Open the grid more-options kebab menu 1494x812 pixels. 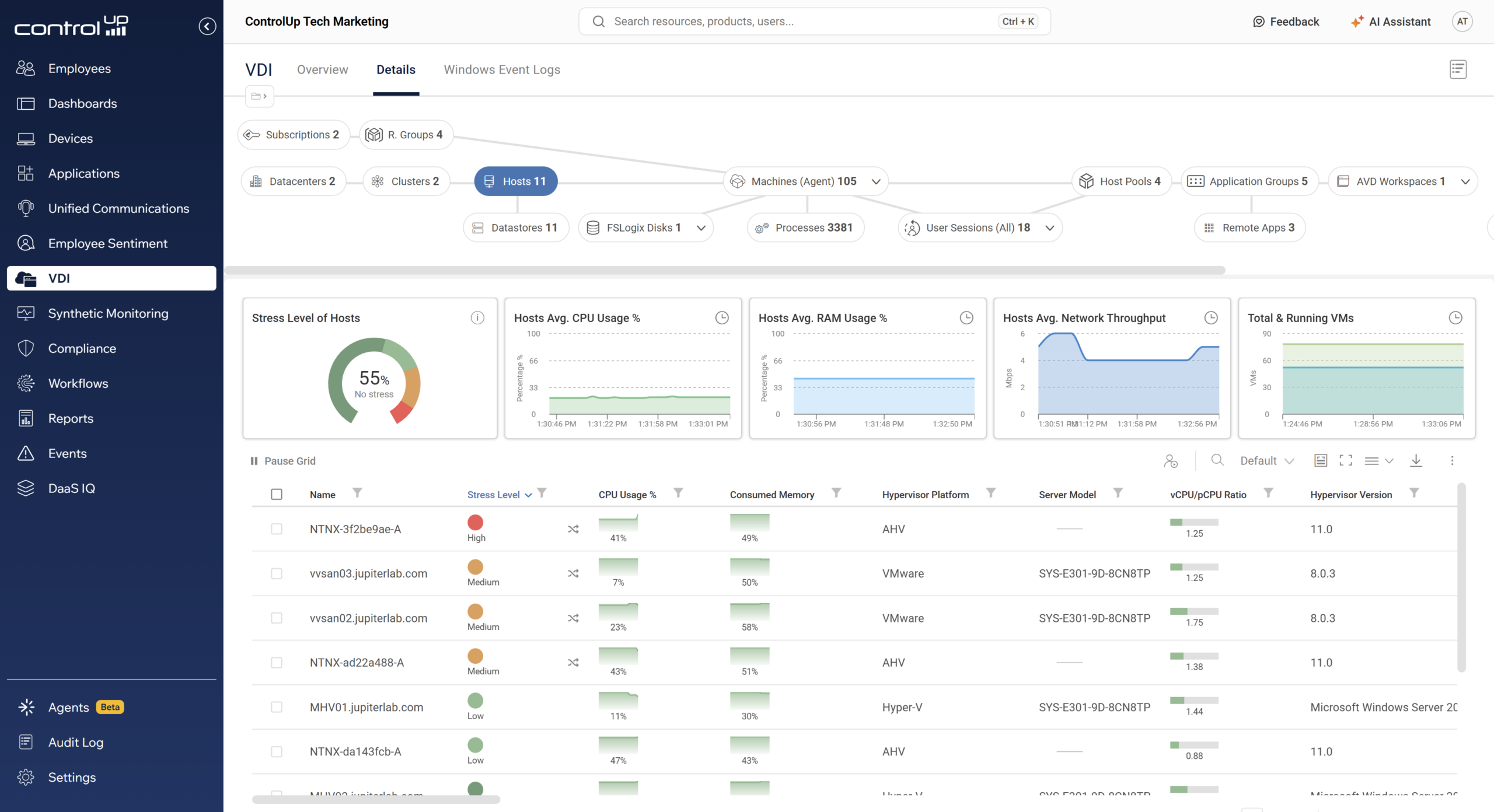[1452, 461]
